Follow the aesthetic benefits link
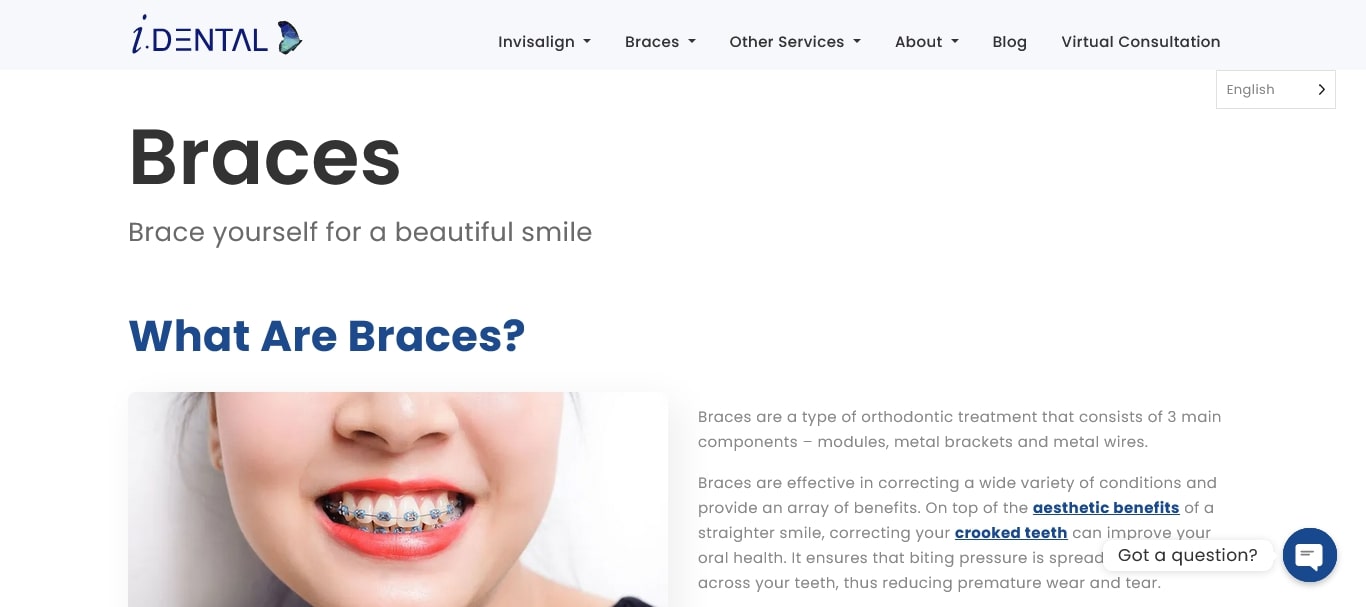The width and height of the screenshot is (1366, 607). [1106, 508]
